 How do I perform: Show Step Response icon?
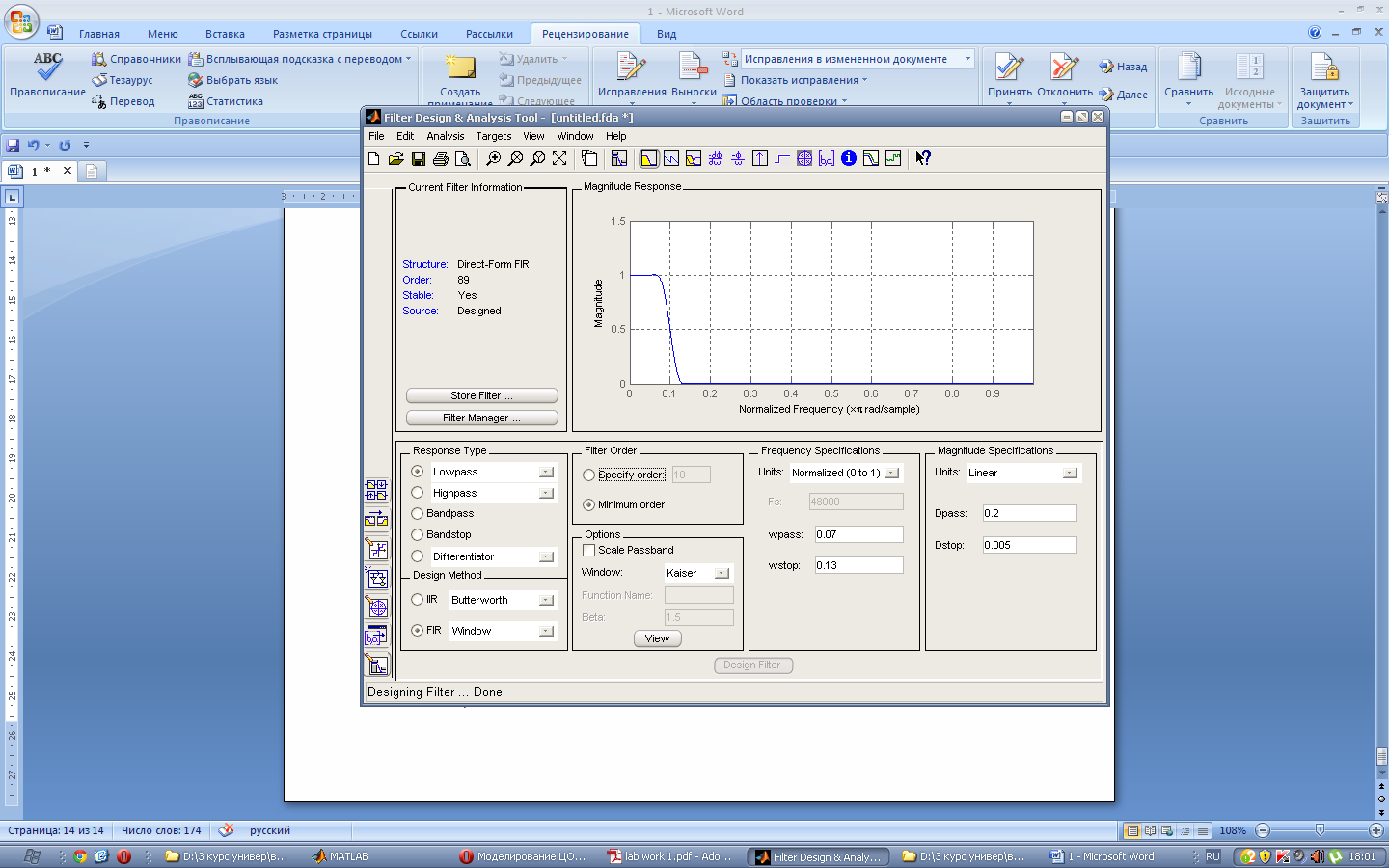pos(782,159)
